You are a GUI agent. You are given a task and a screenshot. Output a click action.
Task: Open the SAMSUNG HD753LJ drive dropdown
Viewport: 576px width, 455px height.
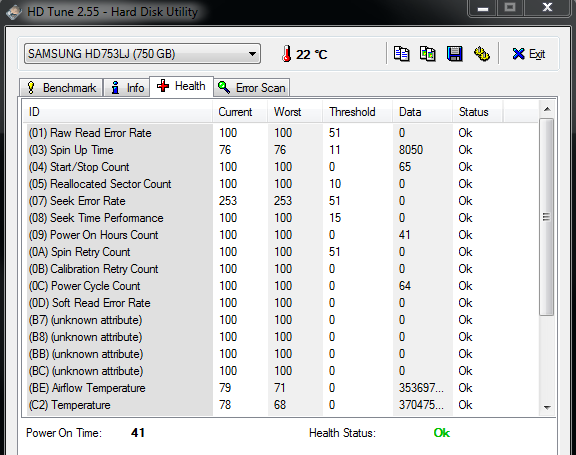(142, 54)
